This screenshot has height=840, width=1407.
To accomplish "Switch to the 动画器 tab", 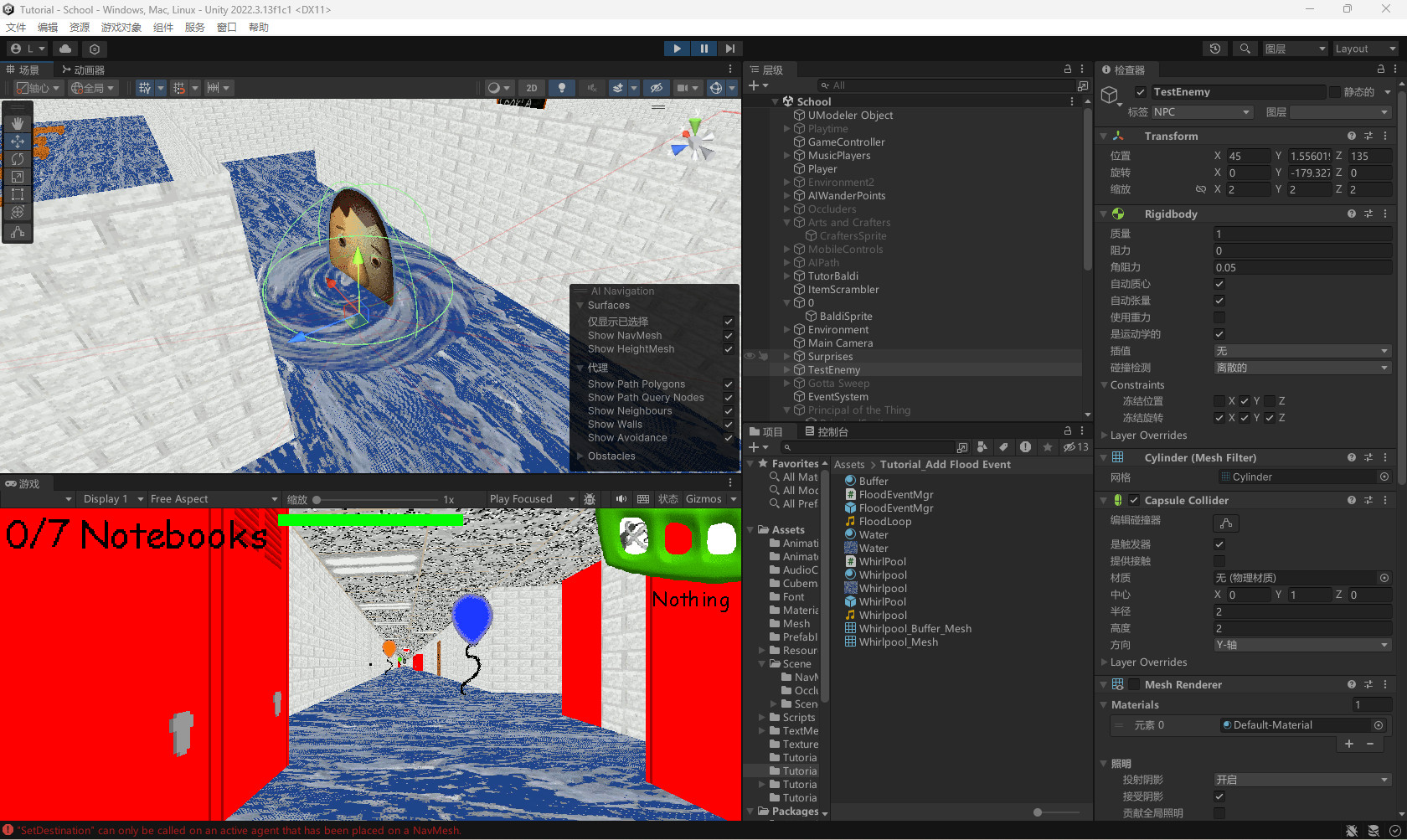I will [x=83, y=70].
